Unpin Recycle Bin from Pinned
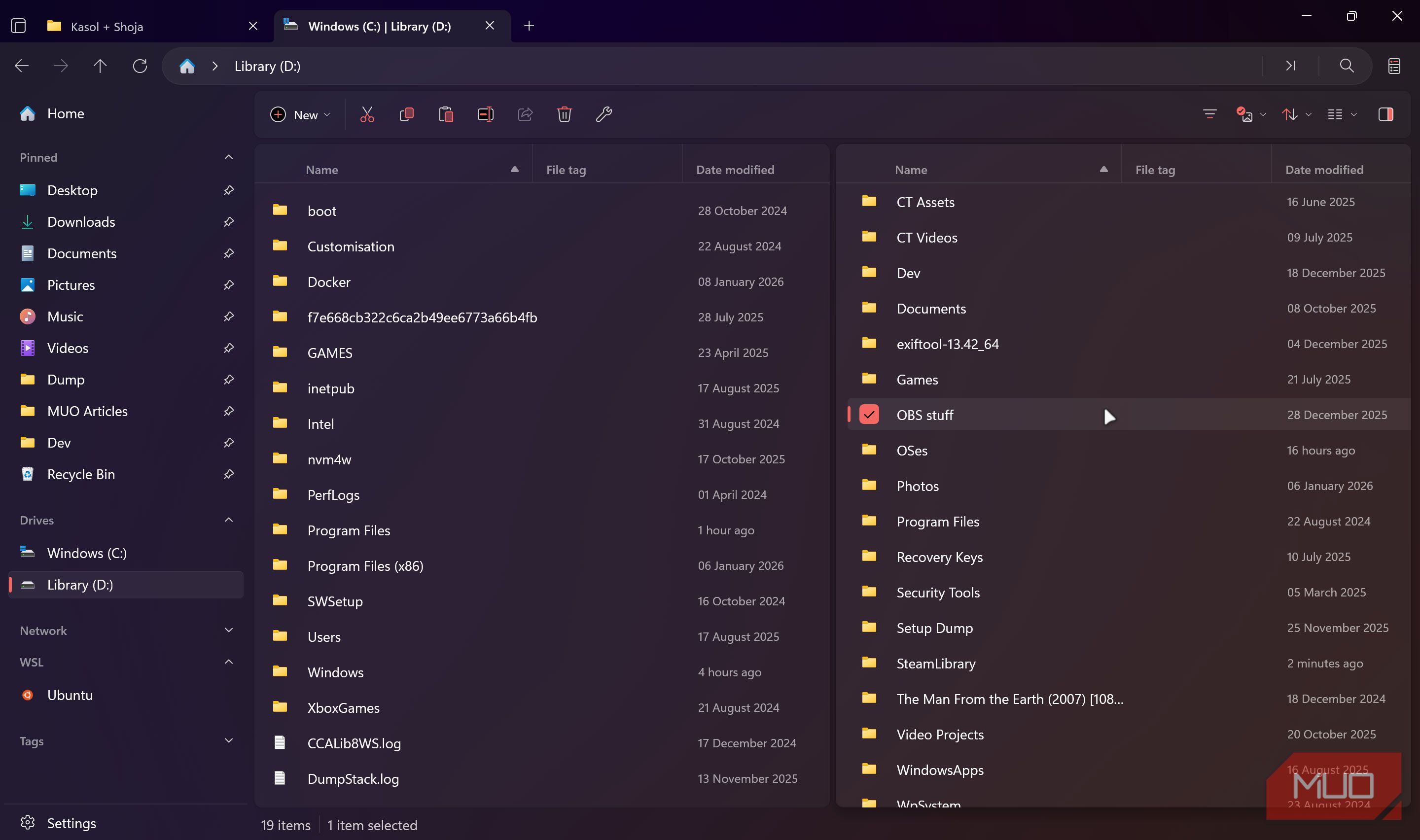 [x=229, y=474]
